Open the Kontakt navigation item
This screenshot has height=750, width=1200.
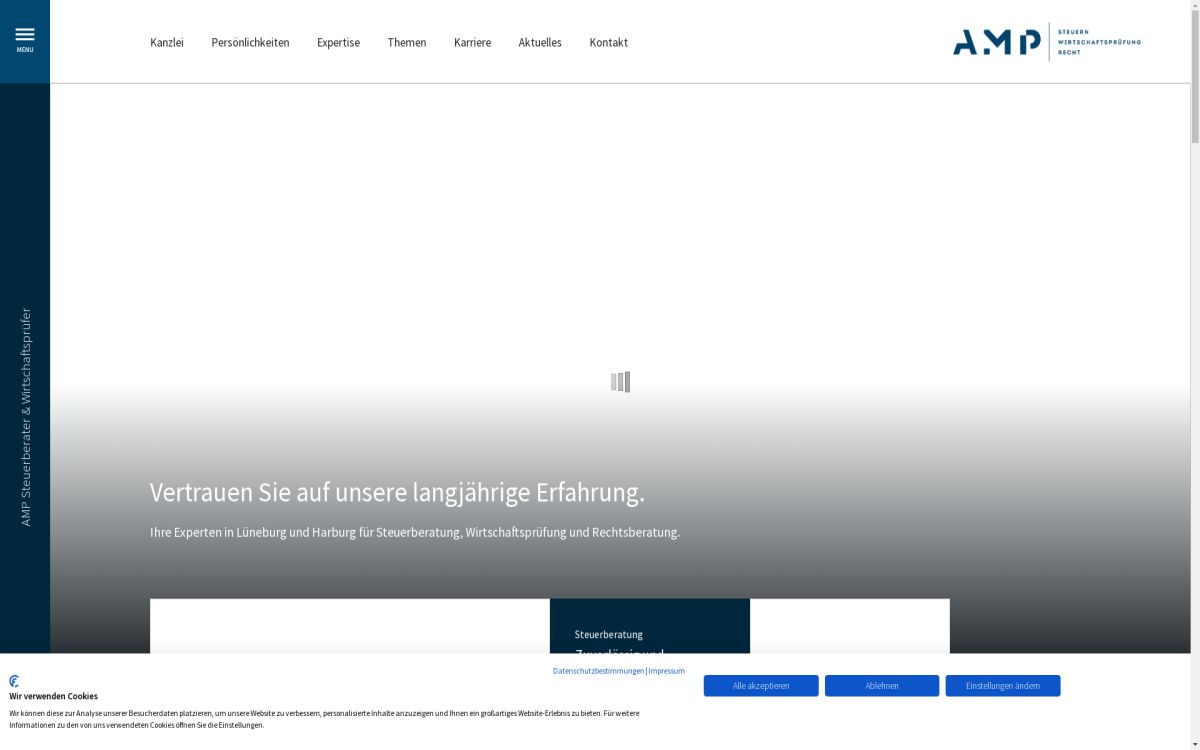point(609,42)
